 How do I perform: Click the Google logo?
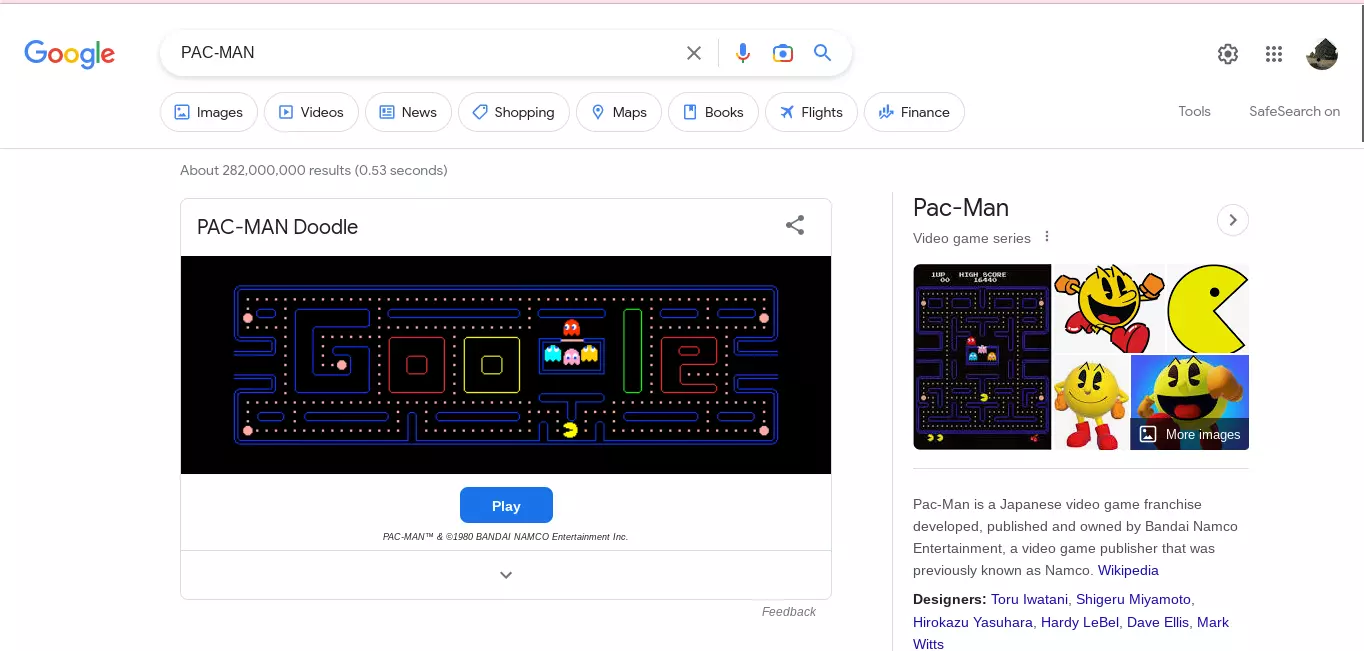[x=70, y=54]
